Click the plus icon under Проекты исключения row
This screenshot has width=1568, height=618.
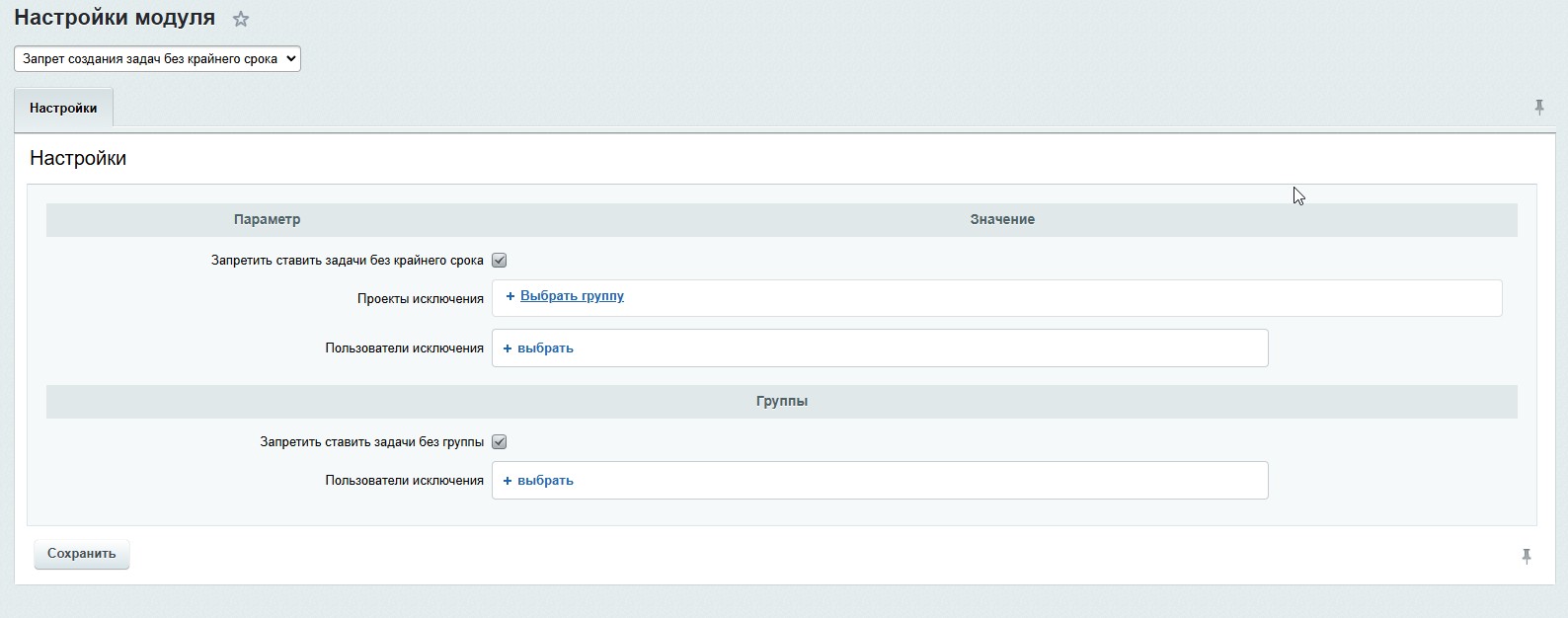tap(508, 348)
